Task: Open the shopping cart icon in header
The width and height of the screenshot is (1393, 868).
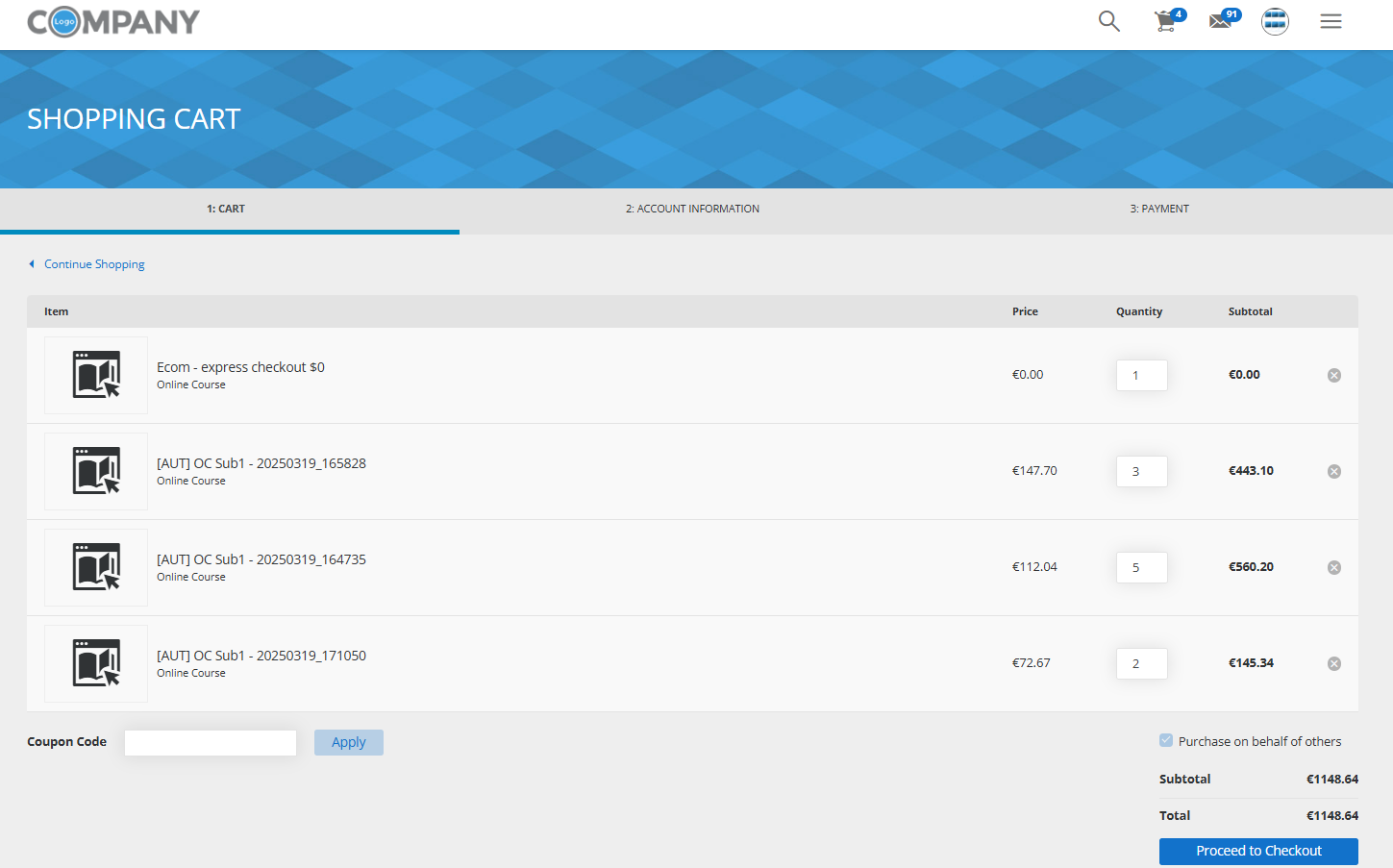Action: click(1166, 21)
